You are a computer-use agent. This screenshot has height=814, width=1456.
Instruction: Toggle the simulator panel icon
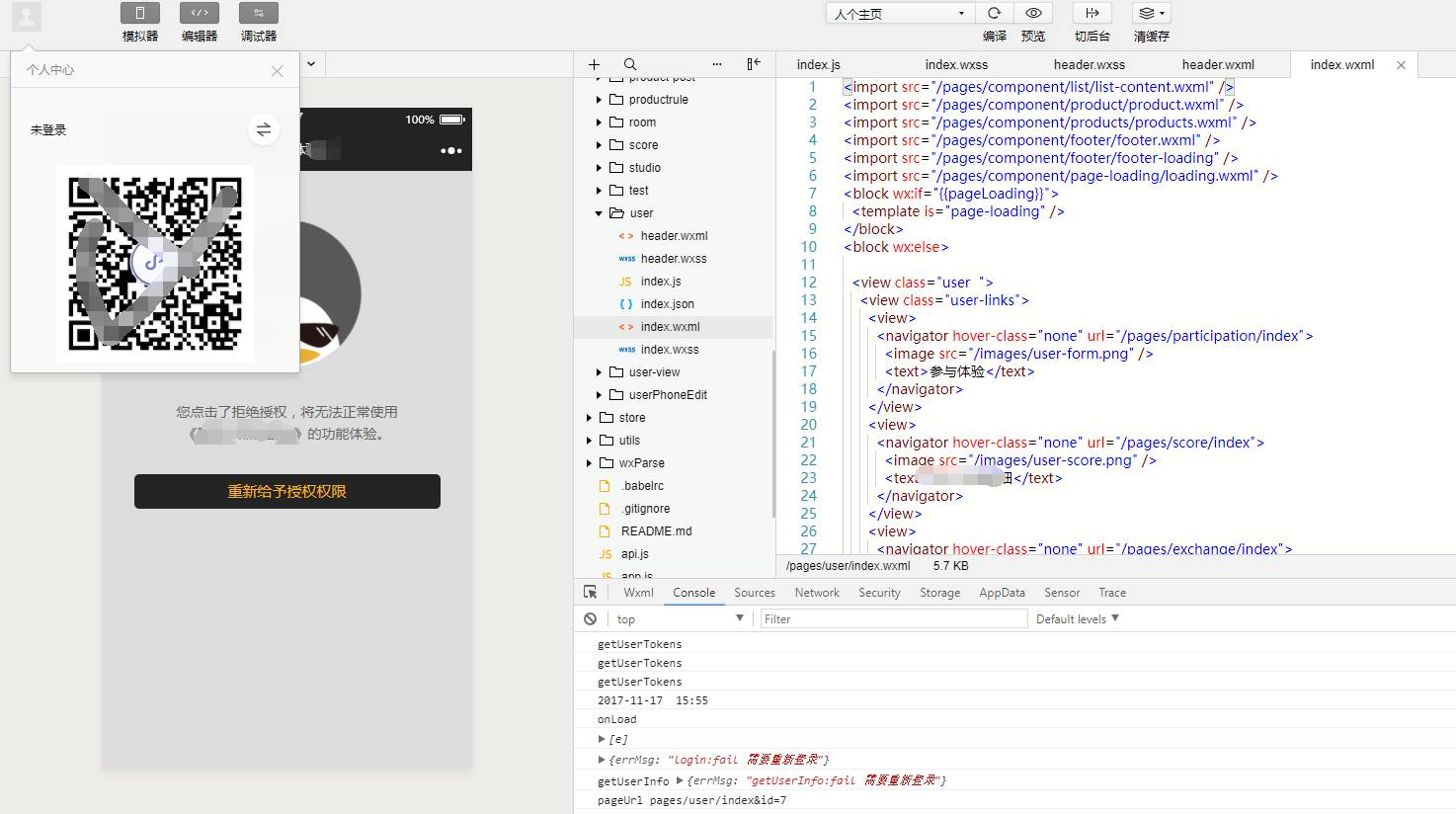coord(139,13)
